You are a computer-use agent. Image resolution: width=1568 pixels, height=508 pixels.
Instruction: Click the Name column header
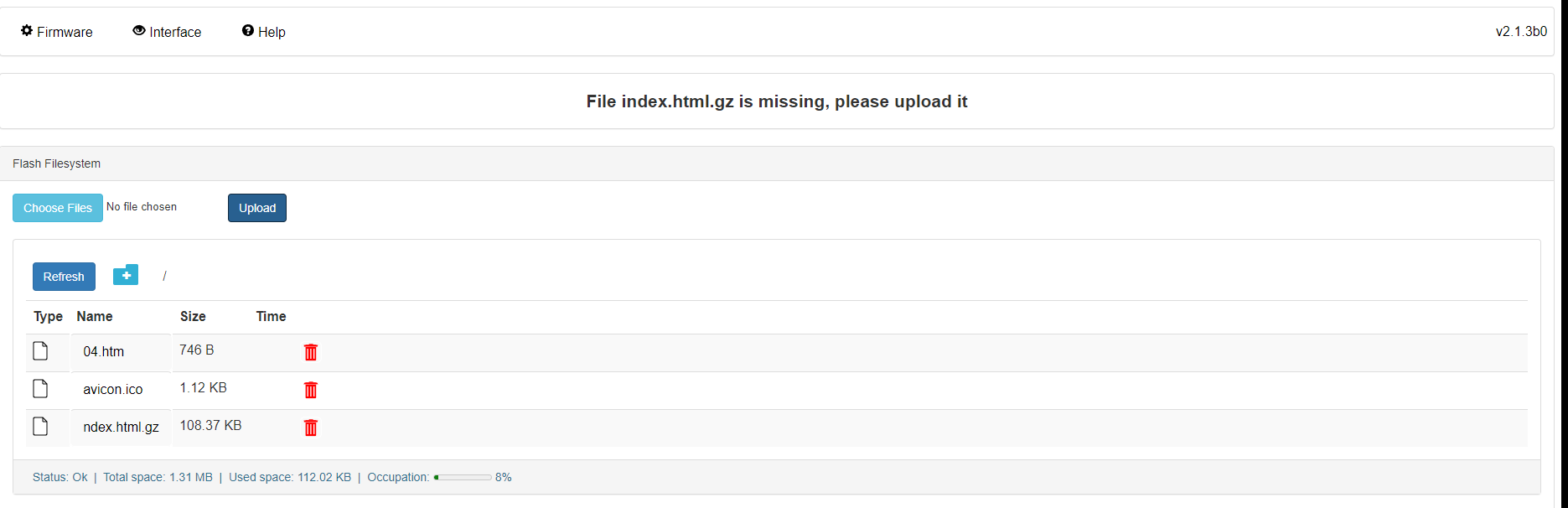tap(95, 316)
